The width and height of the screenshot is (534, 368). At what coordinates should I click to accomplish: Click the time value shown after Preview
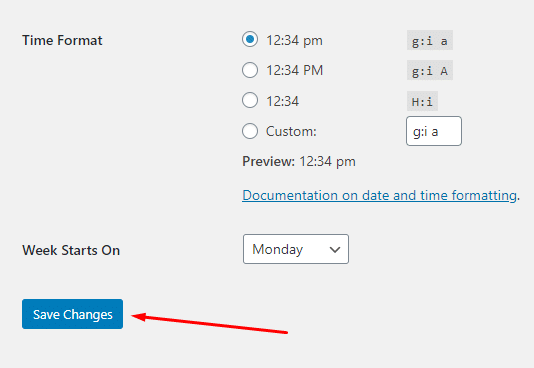click(327, 162)
